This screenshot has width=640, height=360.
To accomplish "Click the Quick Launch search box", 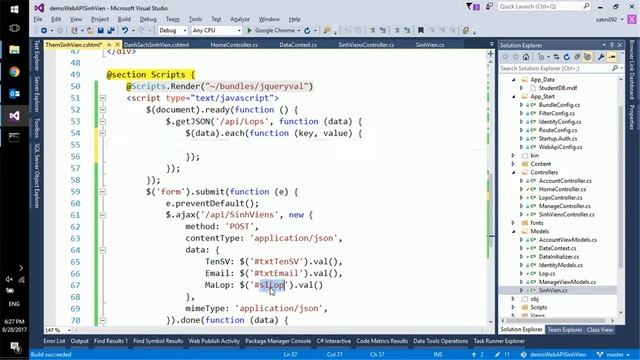I will pos(544,7).
